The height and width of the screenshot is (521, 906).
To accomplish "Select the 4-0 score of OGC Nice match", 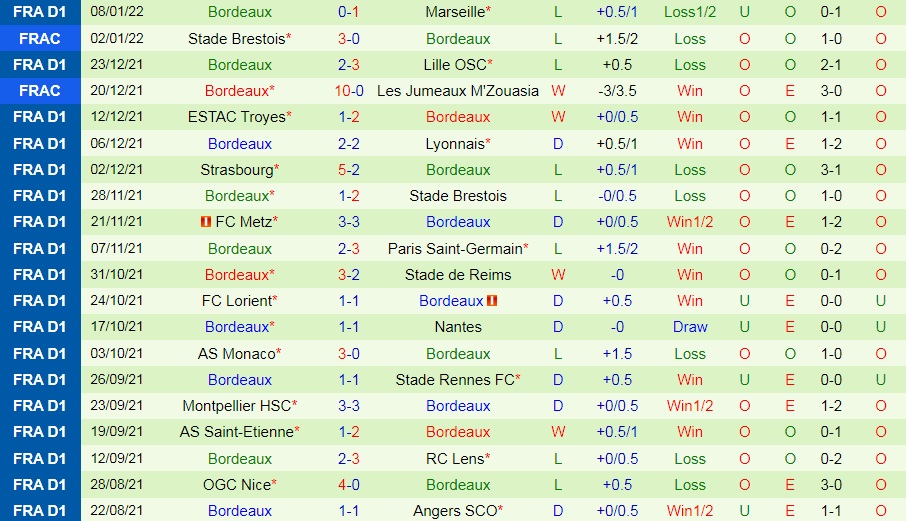I will coord(349,484).
